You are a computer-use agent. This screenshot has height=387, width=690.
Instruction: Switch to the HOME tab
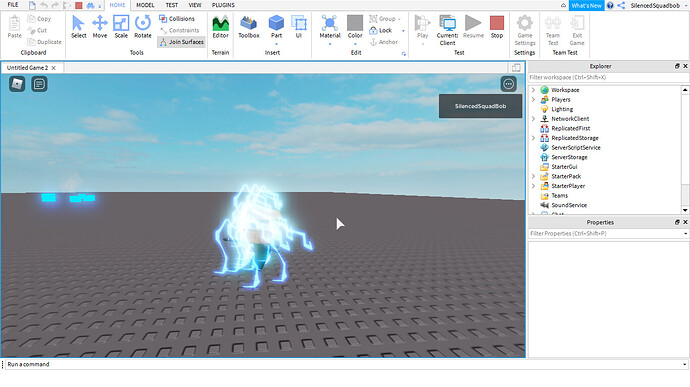tap(117, 5)
